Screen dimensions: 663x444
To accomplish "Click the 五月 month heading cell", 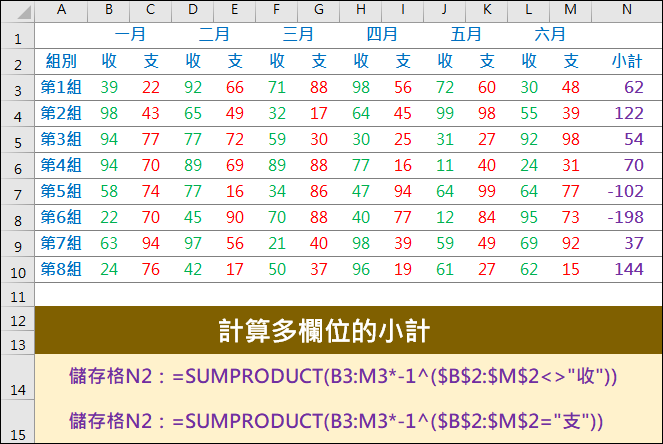I will tap(466, 35).
